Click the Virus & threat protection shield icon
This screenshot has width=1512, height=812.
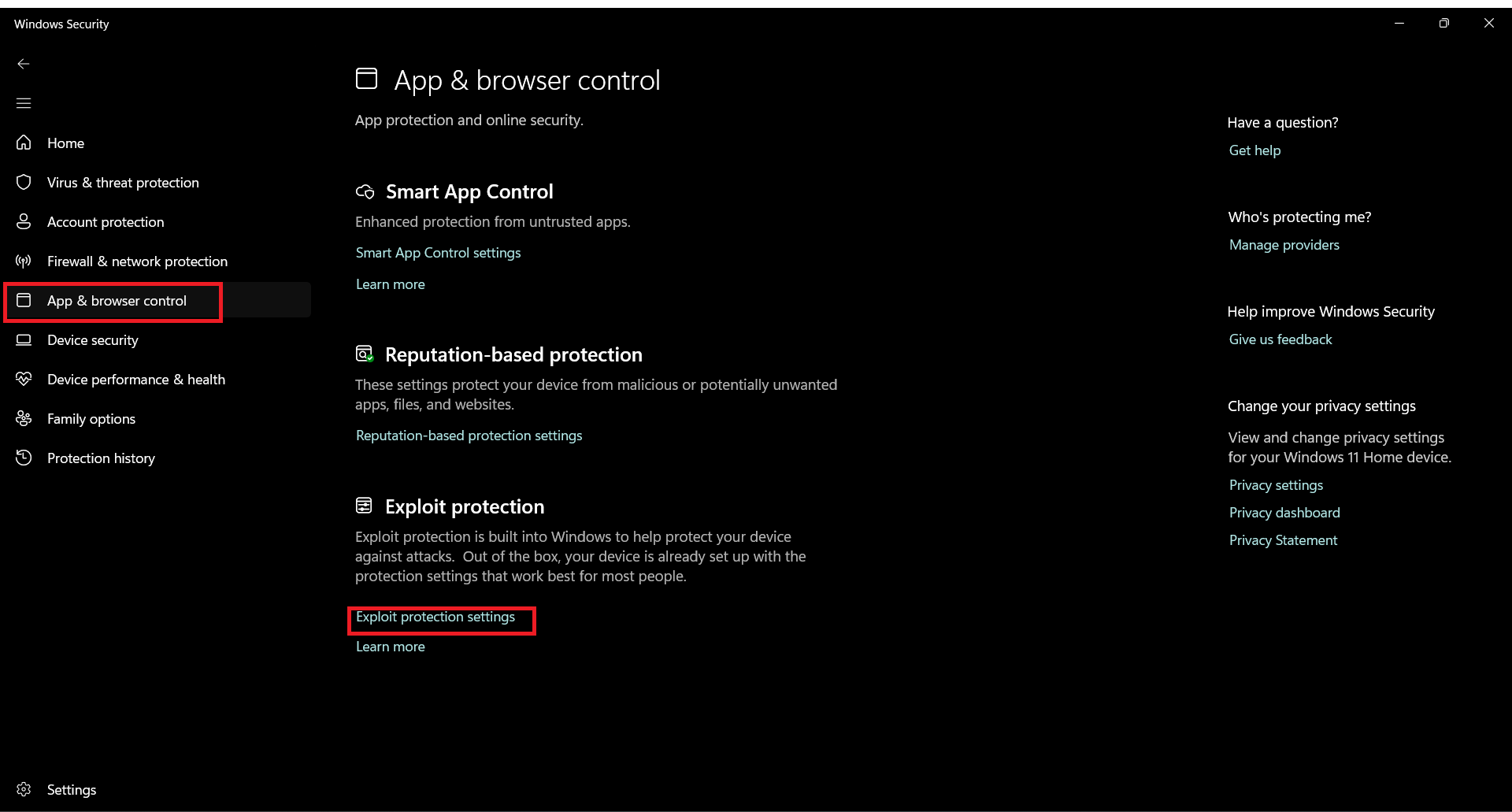point(24,182)
